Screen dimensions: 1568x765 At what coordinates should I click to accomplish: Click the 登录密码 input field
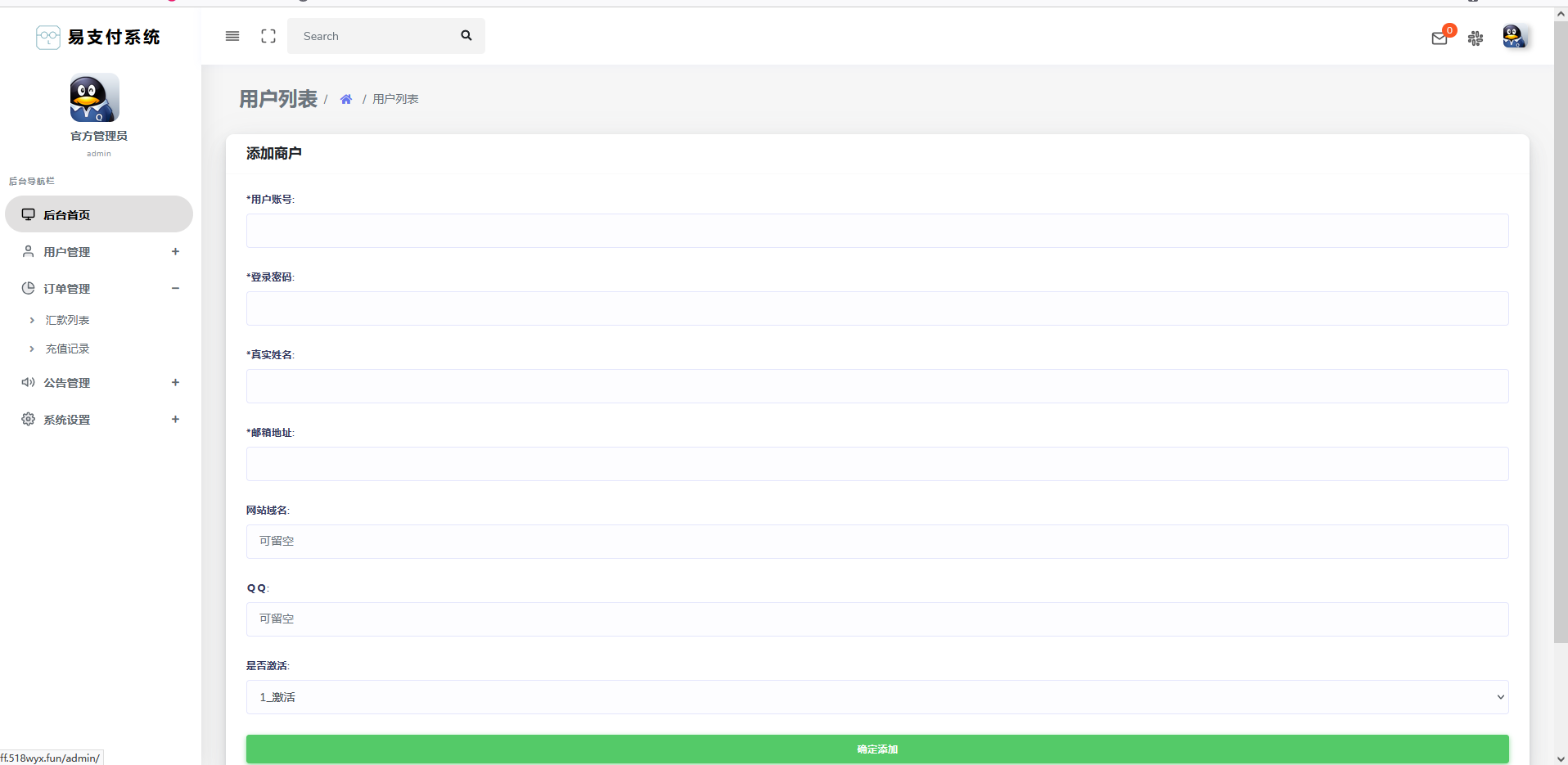pos(877,308)
